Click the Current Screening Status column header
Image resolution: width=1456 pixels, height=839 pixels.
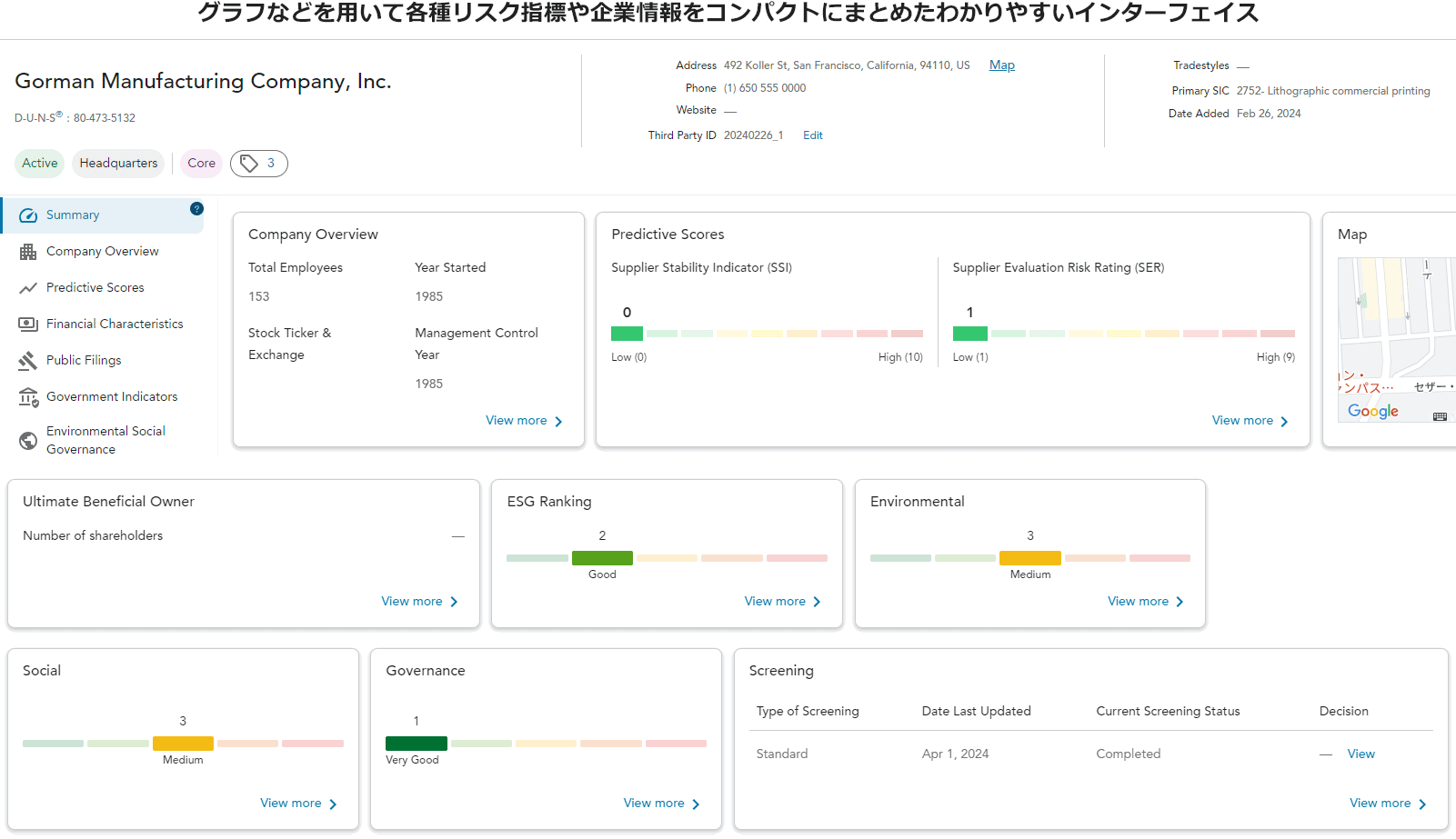click(x=1168, y=712)
